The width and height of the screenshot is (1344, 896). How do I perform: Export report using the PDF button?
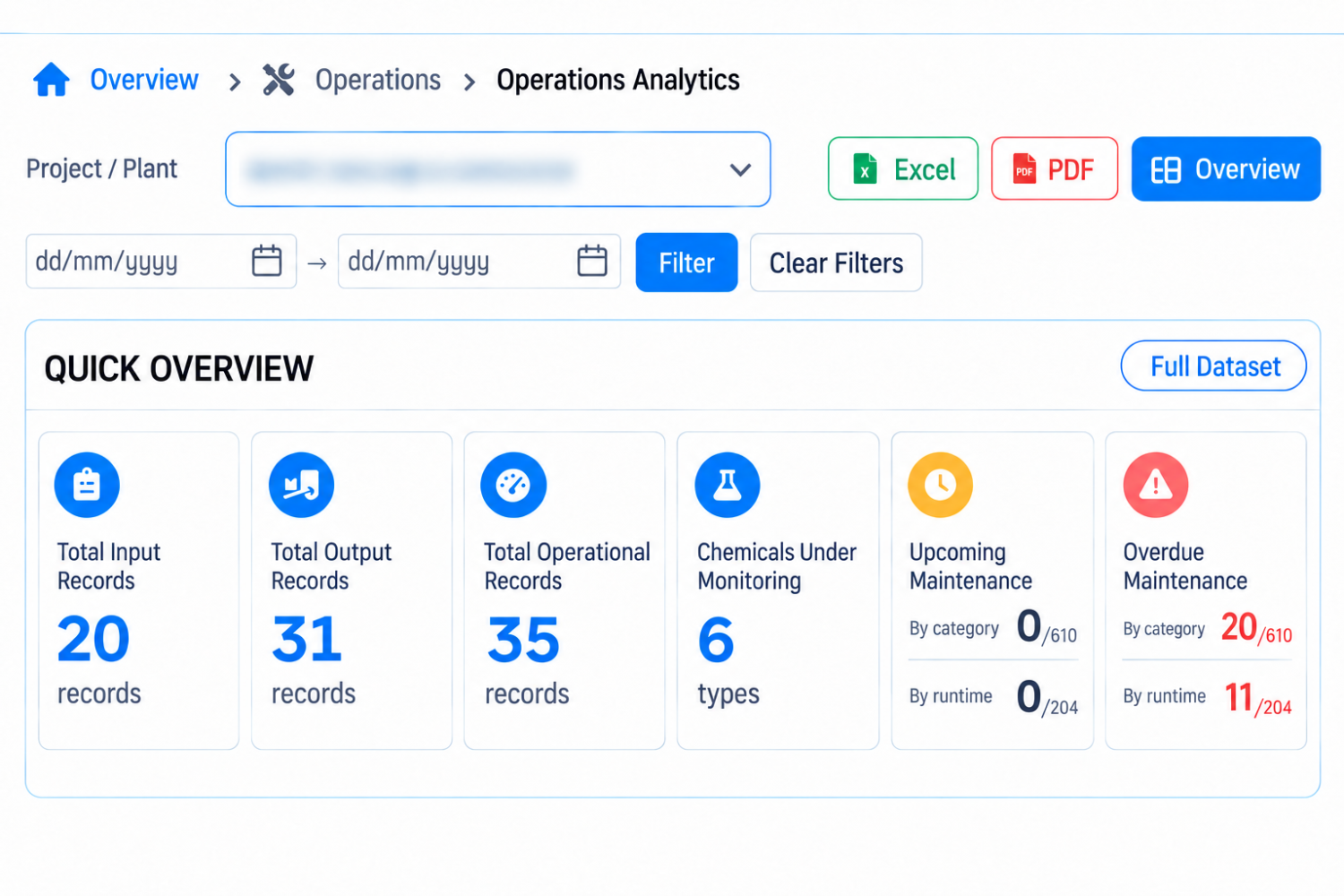pyautogui.click(x=1055, y=168)
